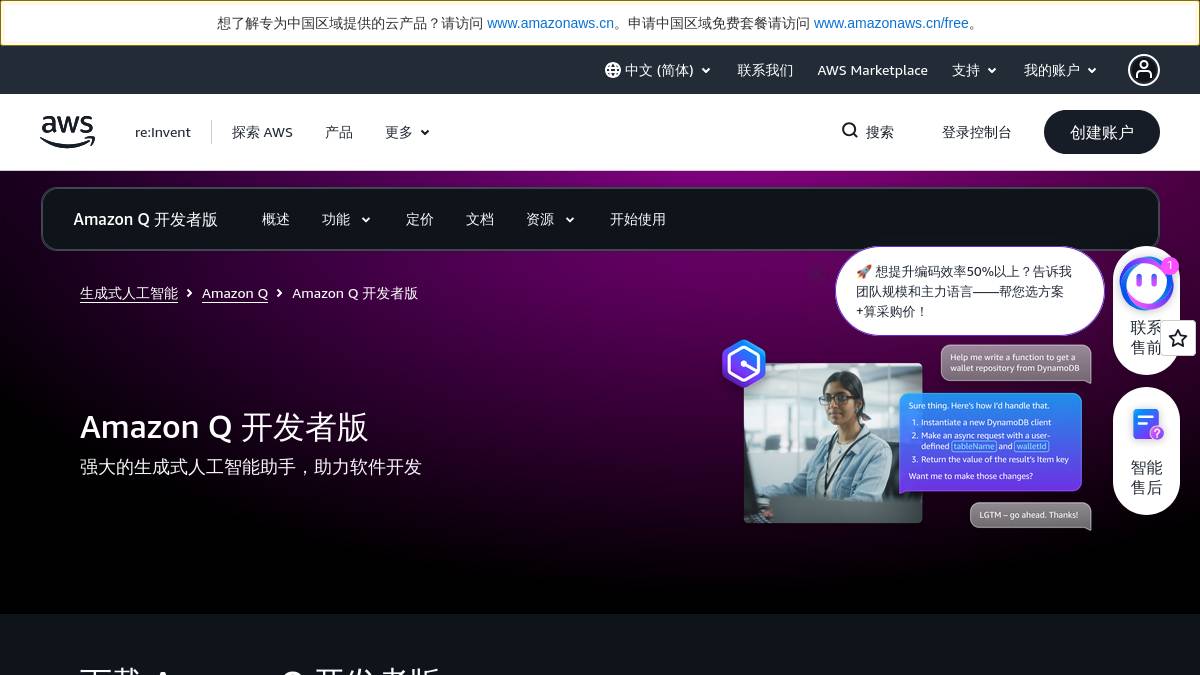Follow the www.amazonaws.cn link
This screenshot has height=675, width=1200.
550,23
